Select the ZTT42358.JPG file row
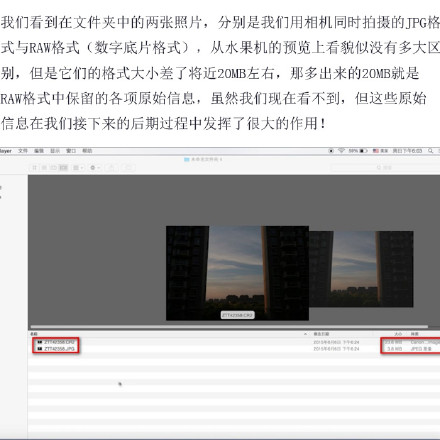Image resolution: width=440 pixels, height=440 pixels. pos(234,349)
